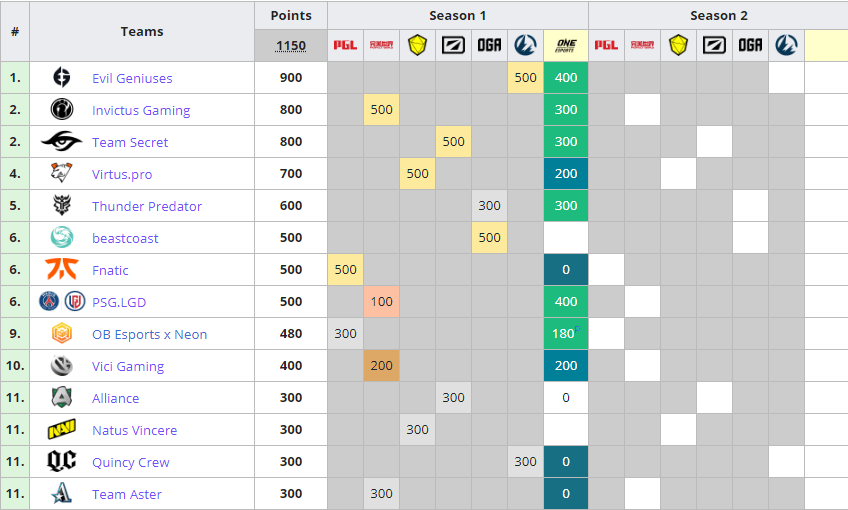
Task: Click the DGA logo under Season 2
Action: (x=750, y=45)
